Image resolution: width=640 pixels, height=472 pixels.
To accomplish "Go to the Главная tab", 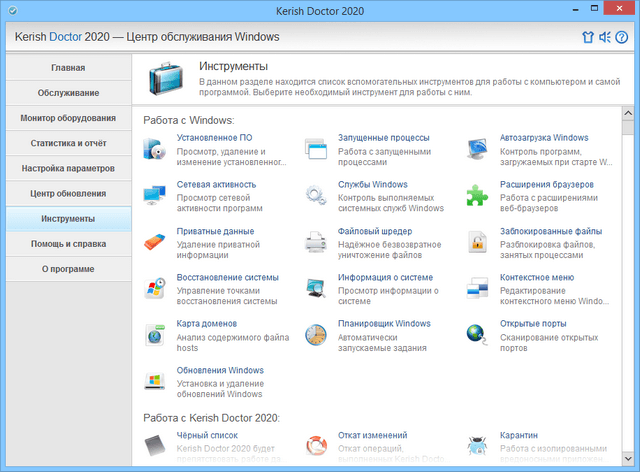I will [x=68, y=68].
